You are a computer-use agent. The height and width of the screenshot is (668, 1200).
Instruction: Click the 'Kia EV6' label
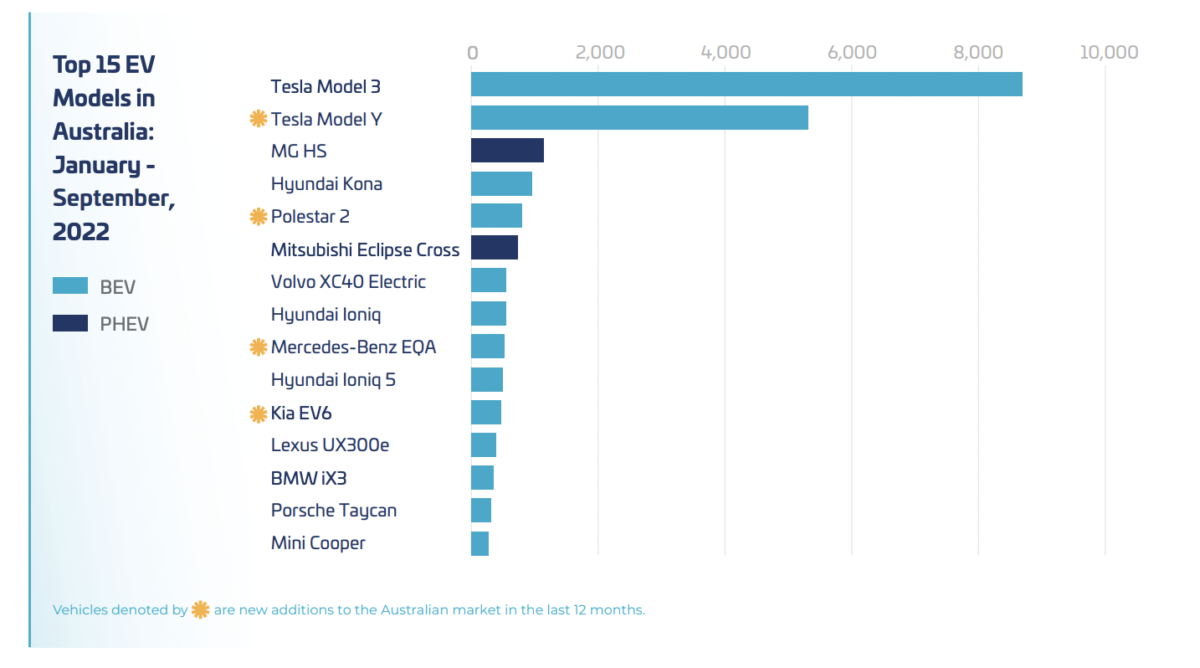301,412
